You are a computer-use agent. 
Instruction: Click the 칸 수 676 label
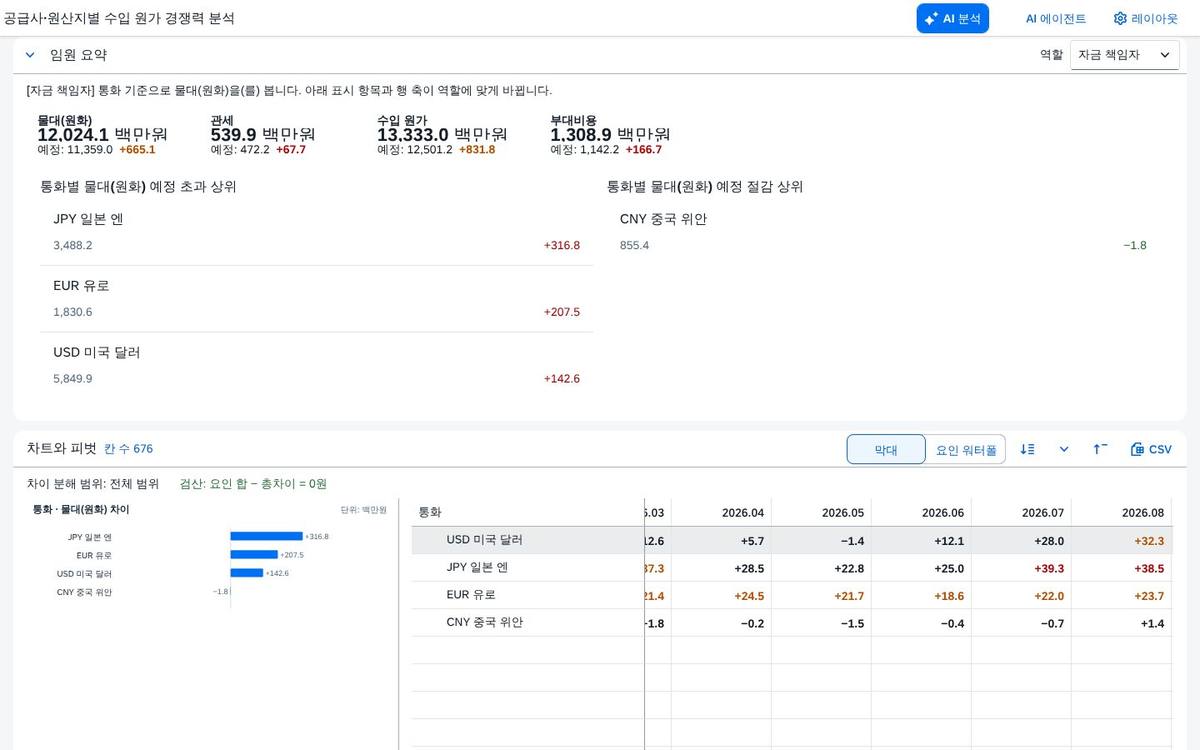(x=129, y=449)
